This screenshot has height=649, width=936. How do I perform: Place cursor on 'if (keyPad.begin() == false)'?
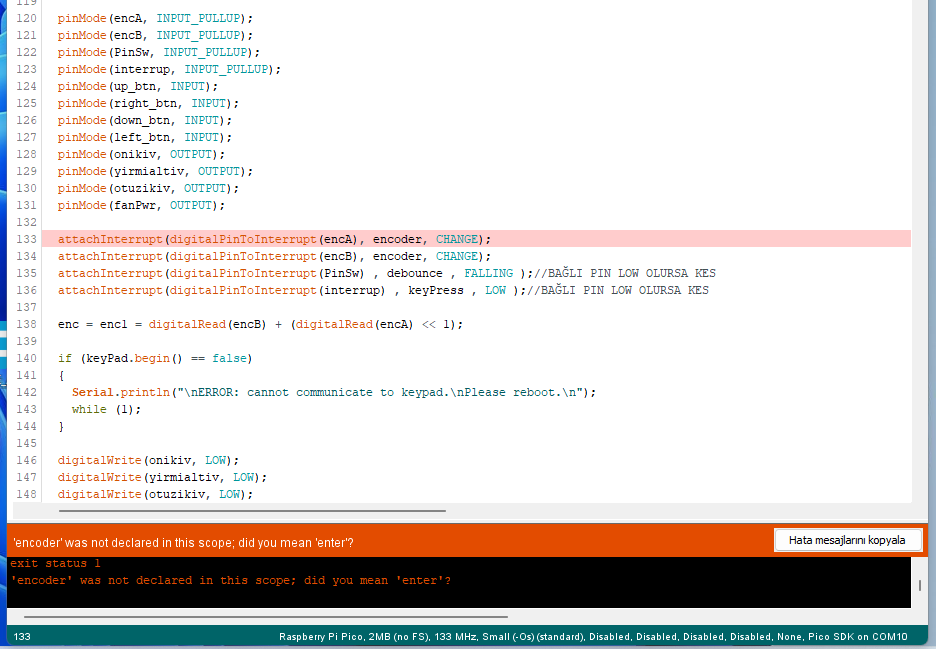click(154, 358)
